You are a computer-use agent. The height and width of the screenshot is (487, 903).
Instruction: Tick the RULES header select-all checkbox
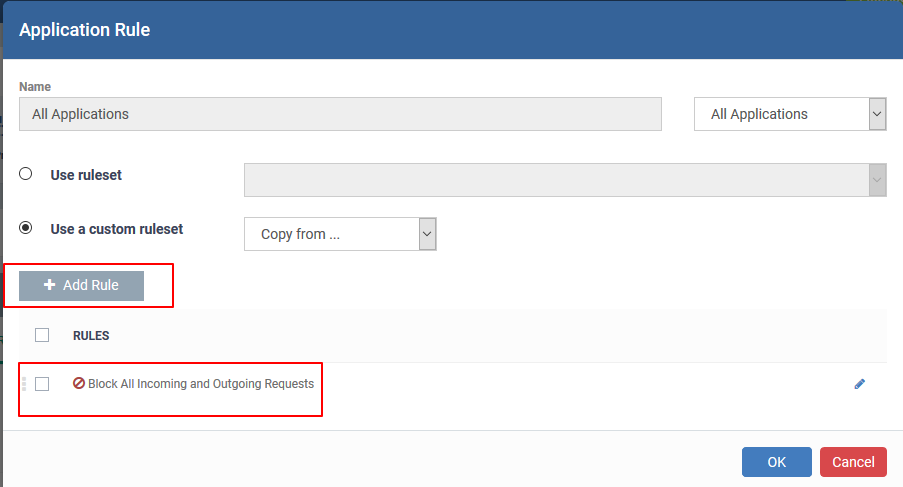click(x=42, y=335)
